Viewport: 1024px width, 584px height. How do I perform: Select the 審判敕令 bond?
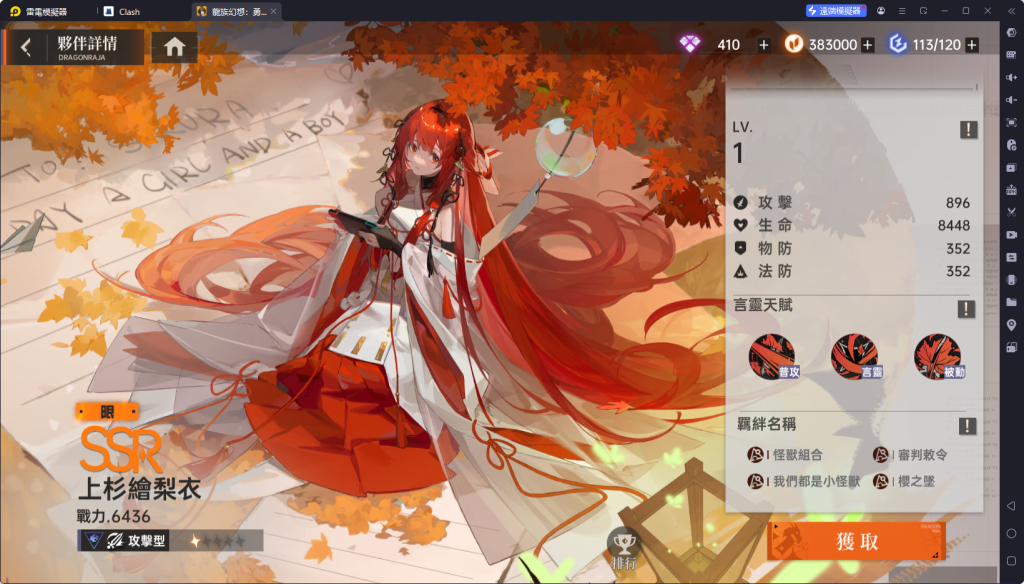coord(910,455)
